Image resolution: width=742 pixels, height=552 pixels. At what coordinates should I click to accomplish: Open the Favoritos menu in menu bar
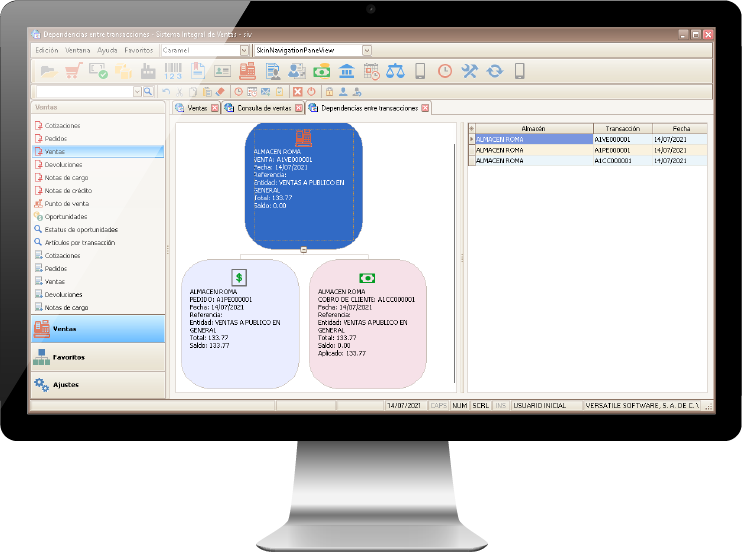tap(139, 50)
